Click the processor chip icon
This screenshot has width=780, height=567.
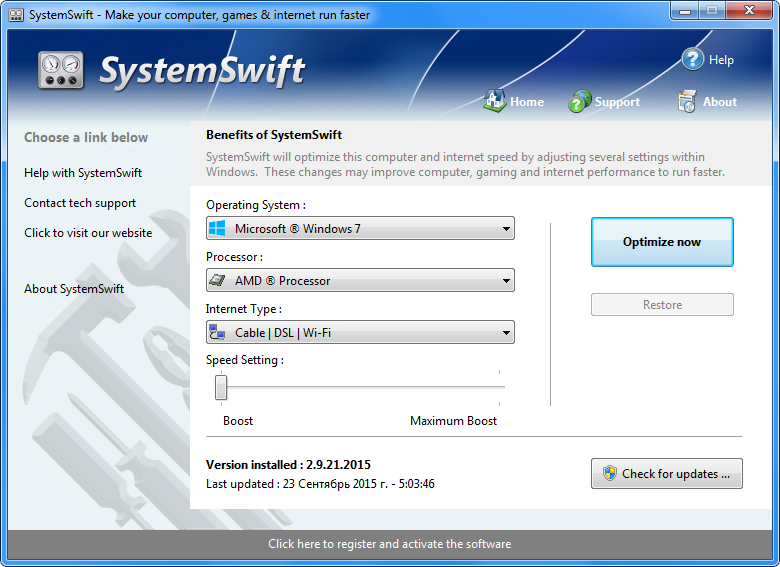(x=217, y=280)
